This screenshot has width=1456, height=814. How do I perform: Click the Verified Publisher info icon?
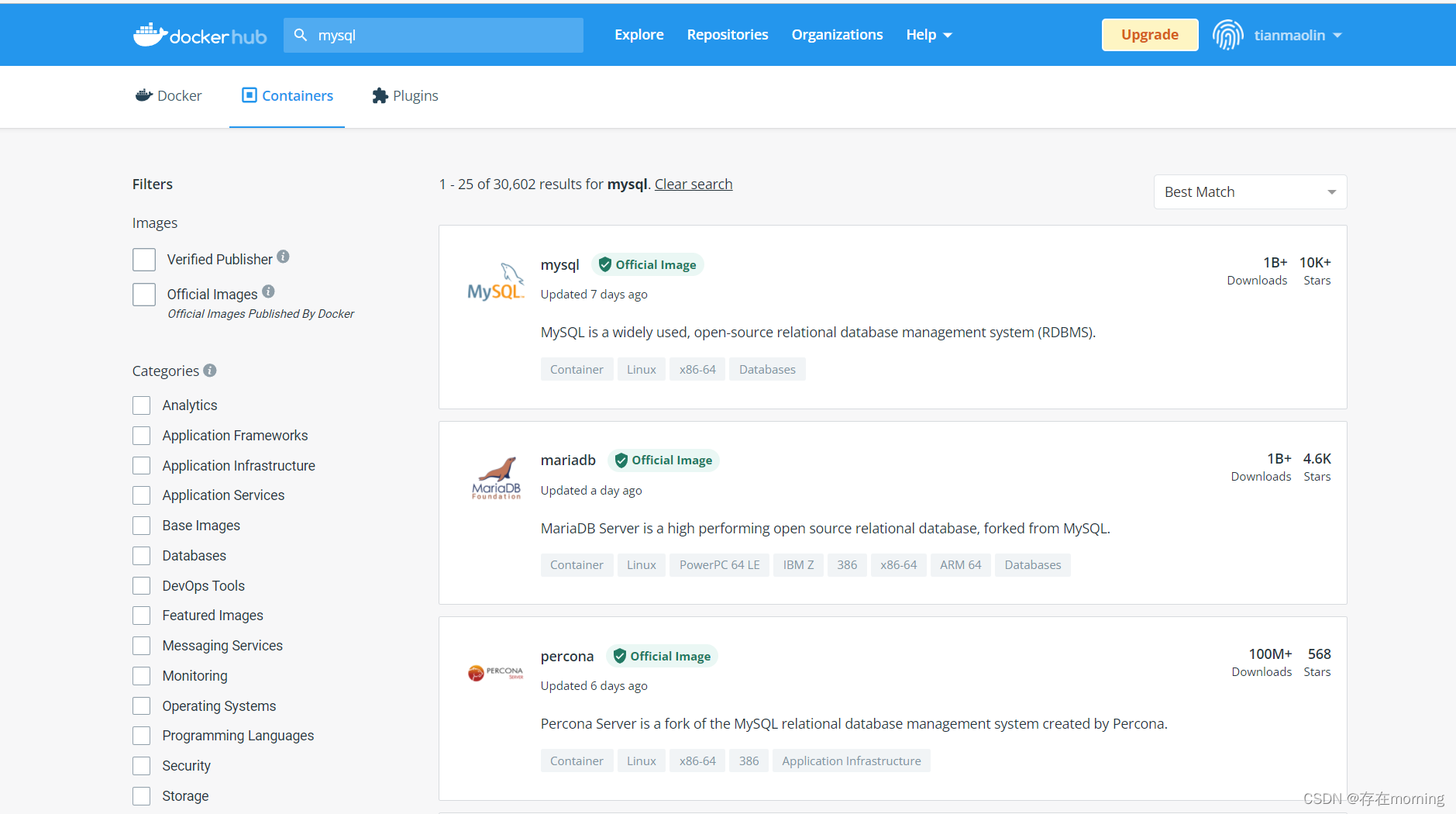coord(284,257)
